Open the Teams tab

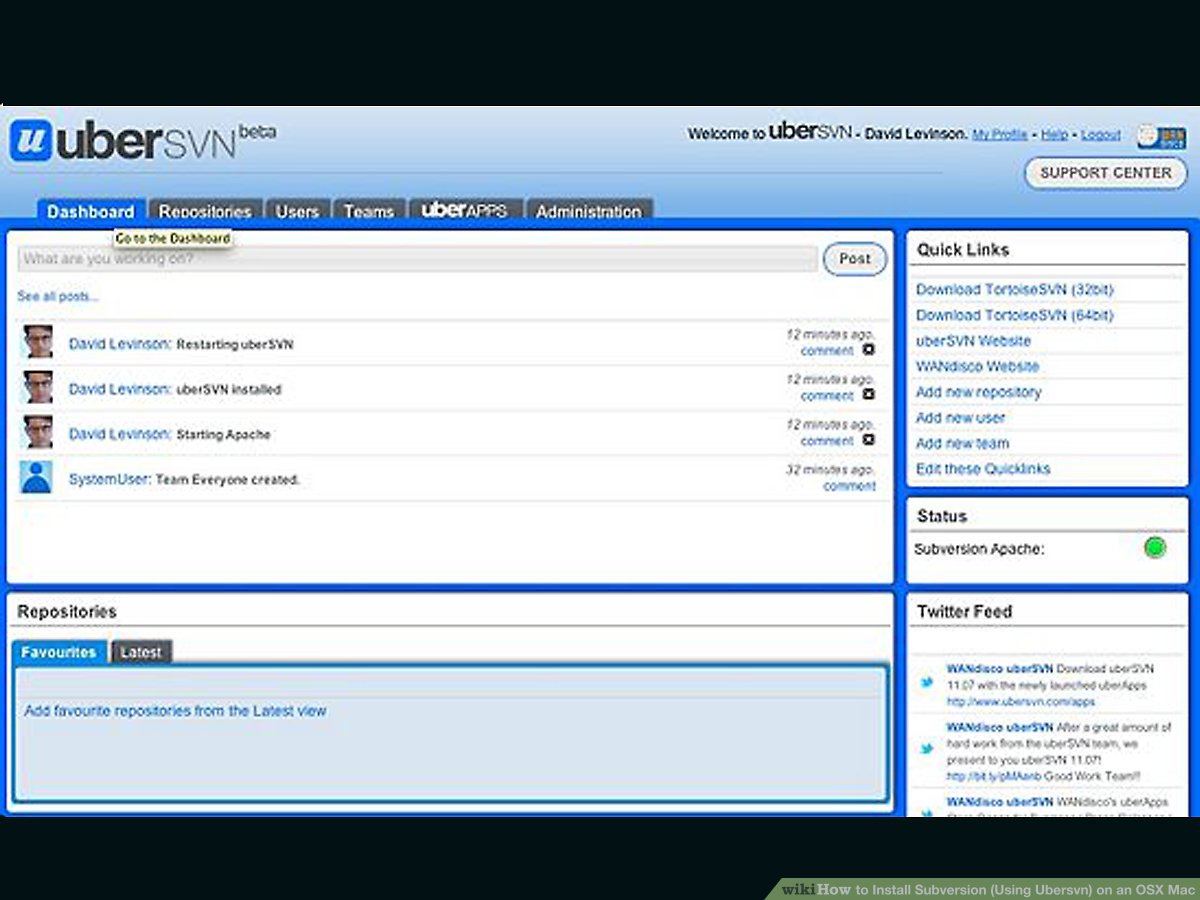tap(369, 211)
